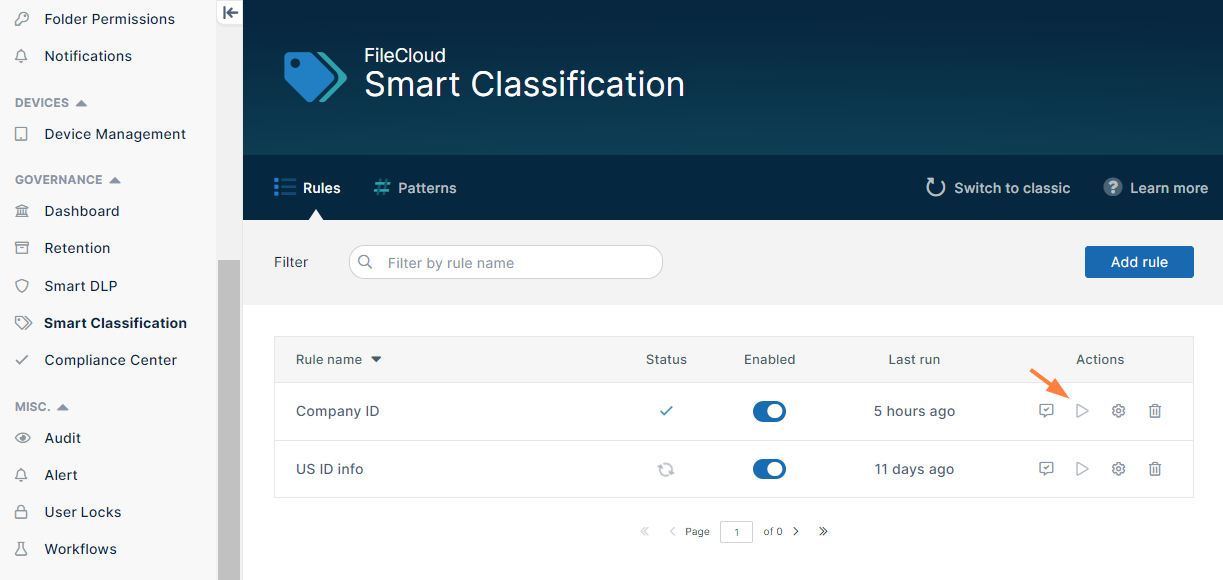This screenshot has width=1223, height=580.
Task: Toggle US ID info rule enabled switch
Action: [x=769, y=469]
